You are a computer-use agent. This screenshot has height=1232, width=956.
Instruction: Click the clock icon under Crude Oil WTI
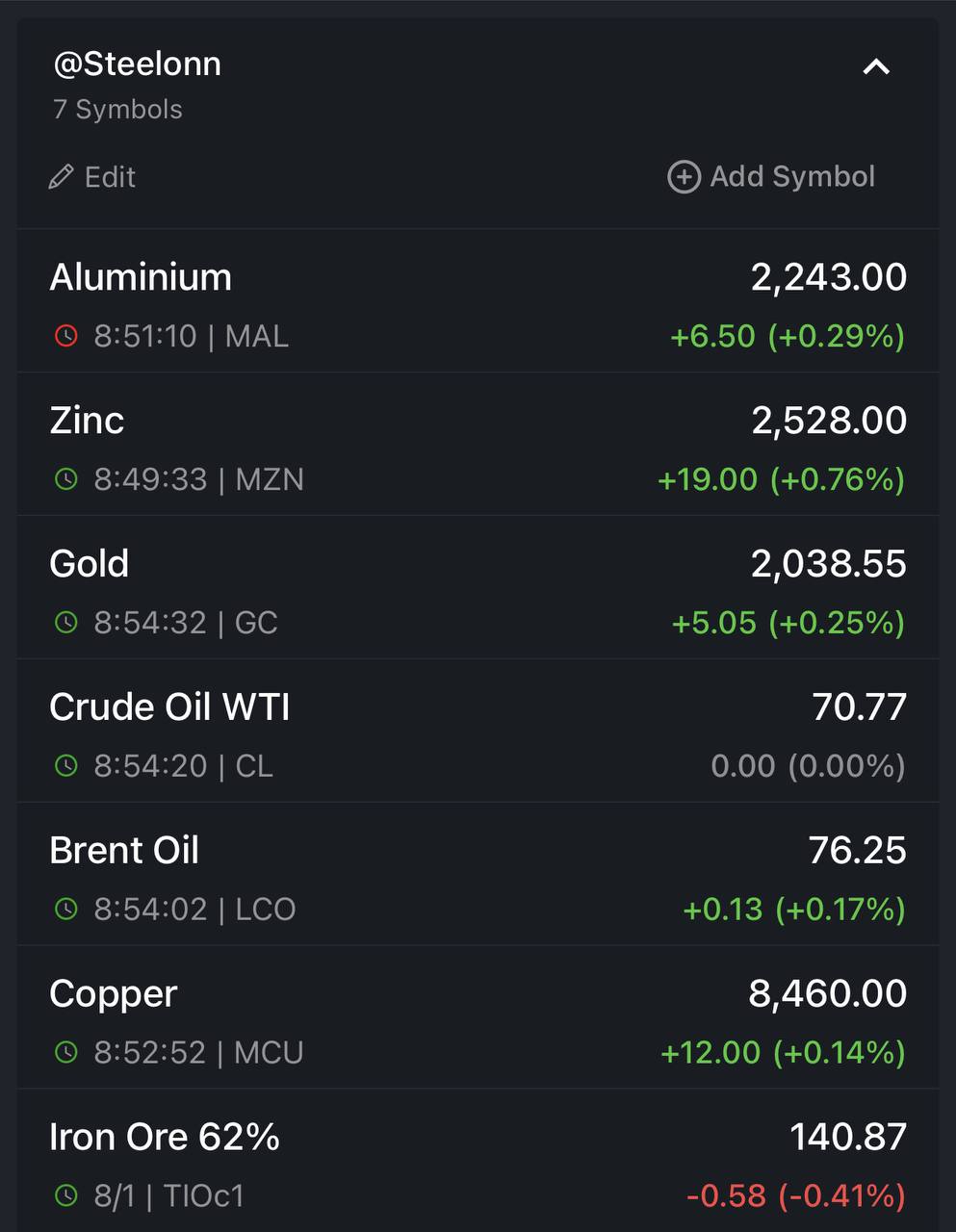pyautogui.click(x=65, y=766)
